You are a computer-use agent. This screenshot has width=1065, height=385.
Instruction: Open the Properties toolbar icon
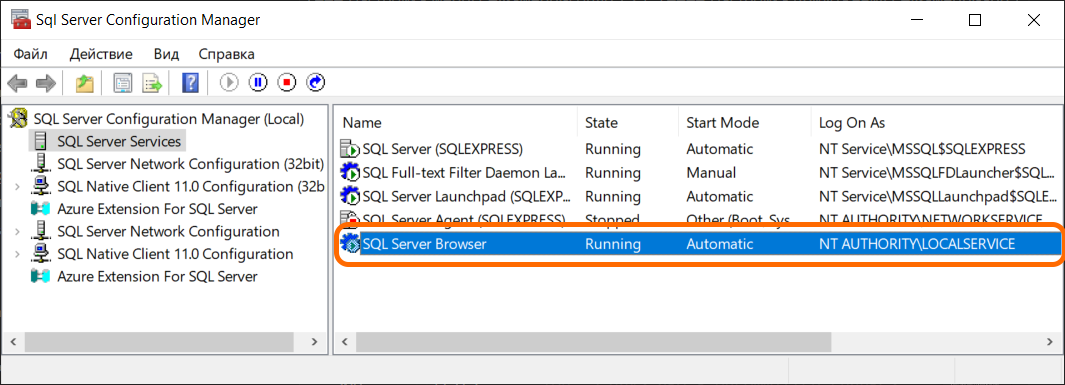click(123, 84)
